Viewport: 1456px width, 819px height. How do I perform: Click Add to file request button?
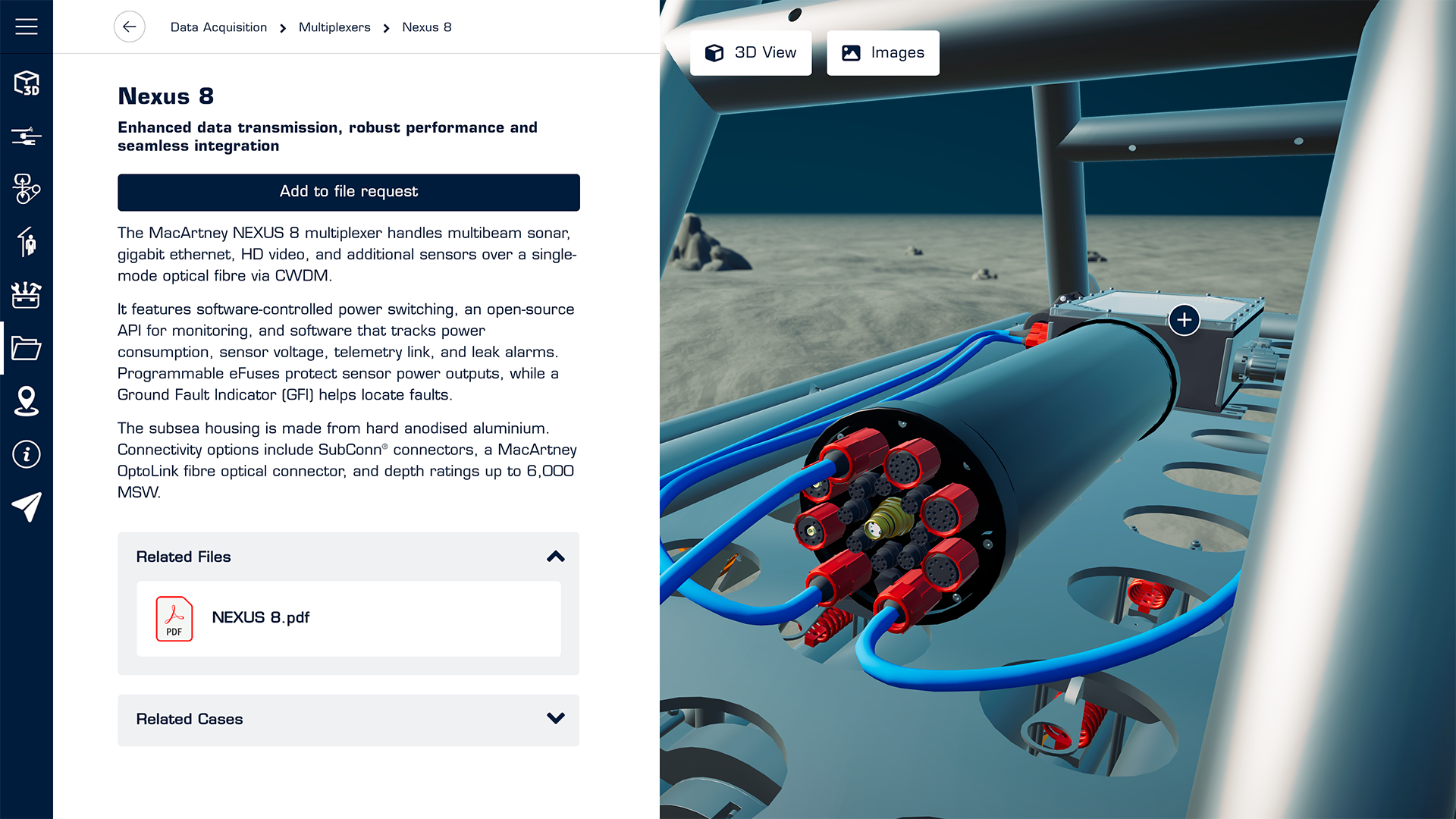(x=349, y=192)
